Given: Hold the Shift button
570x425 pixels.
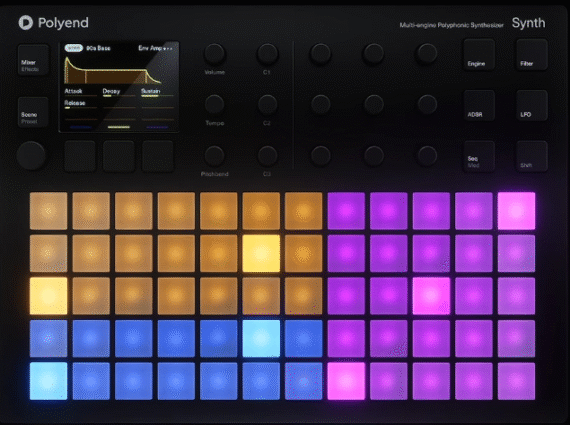Looking at the screenshot, I should (532, 156).
